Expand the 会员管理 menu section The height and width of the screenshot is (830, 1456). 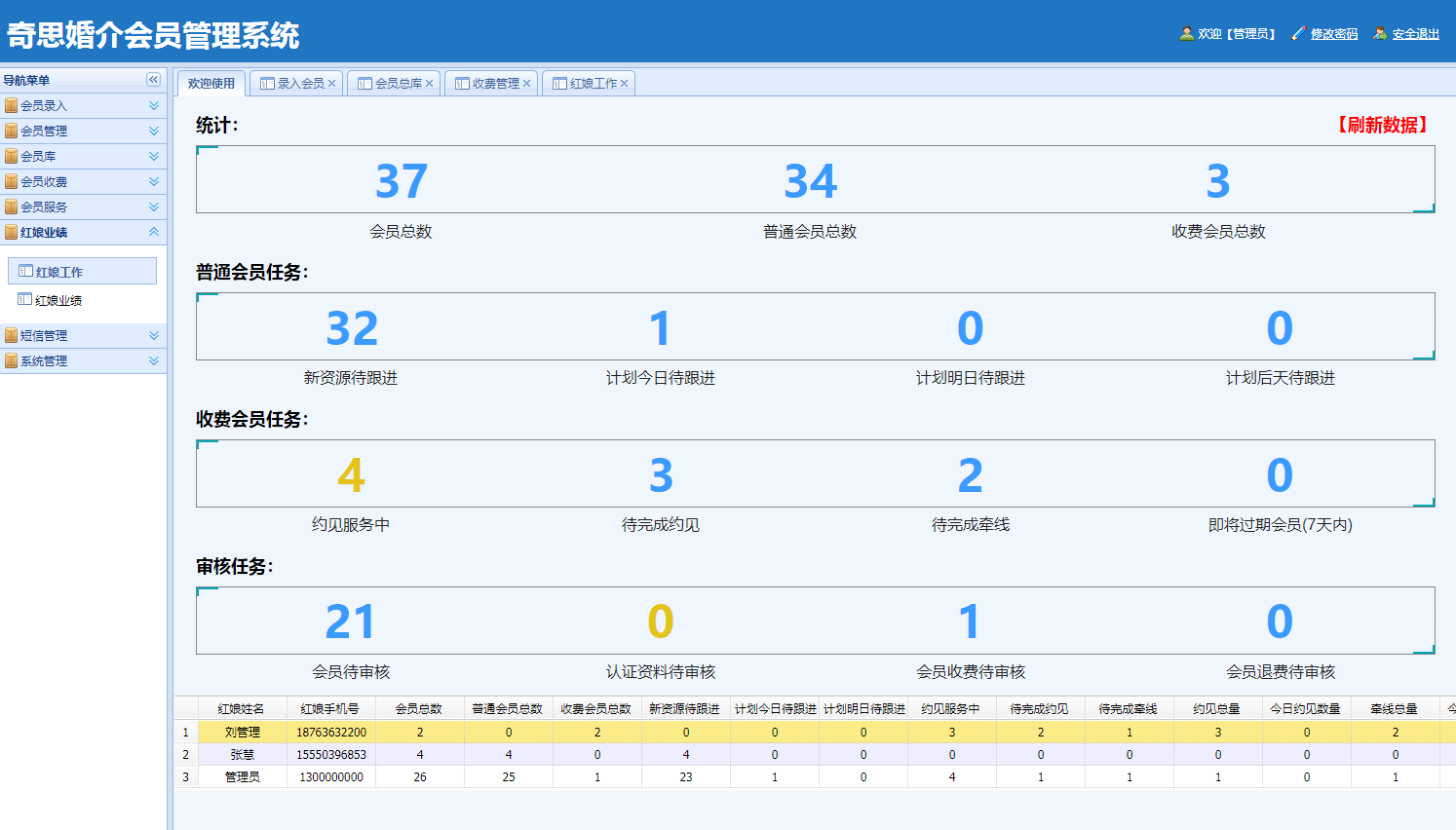(x=154, y=131)
